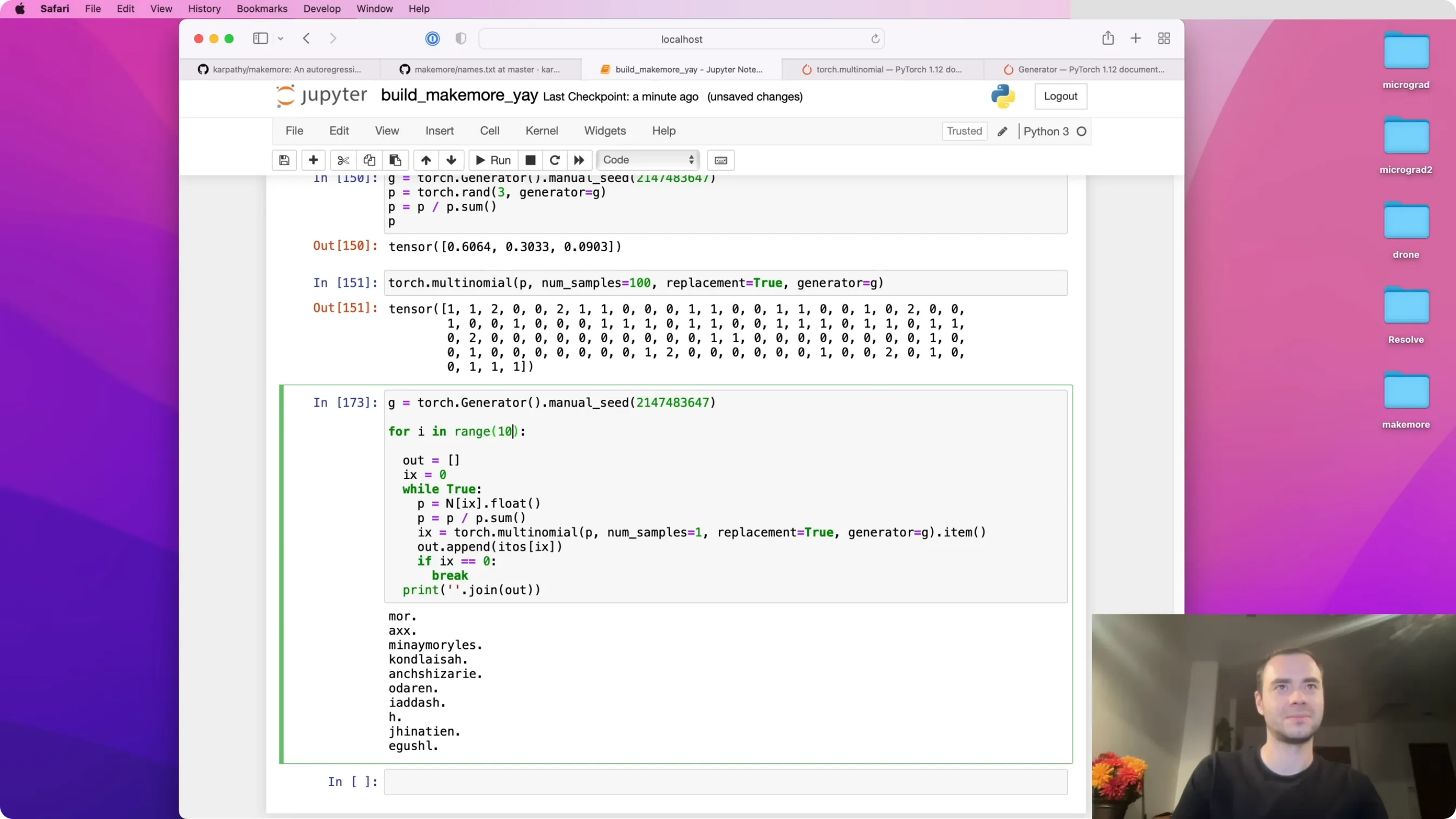
Task: Paste cells below using the clipboard icon
Action: [x=395, y=160]
